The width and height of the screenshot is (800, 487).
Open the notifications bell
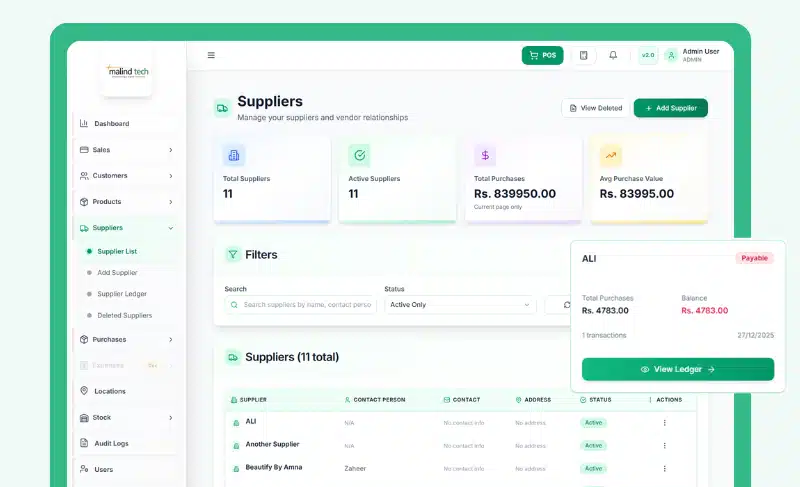(613, 55)
